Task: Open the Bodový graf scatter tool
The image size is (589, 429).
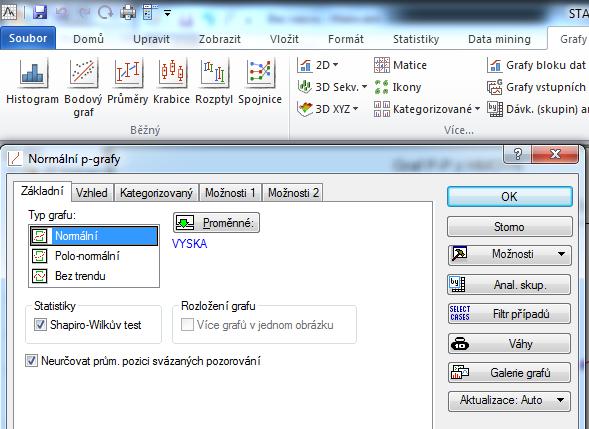Action: 83,88
